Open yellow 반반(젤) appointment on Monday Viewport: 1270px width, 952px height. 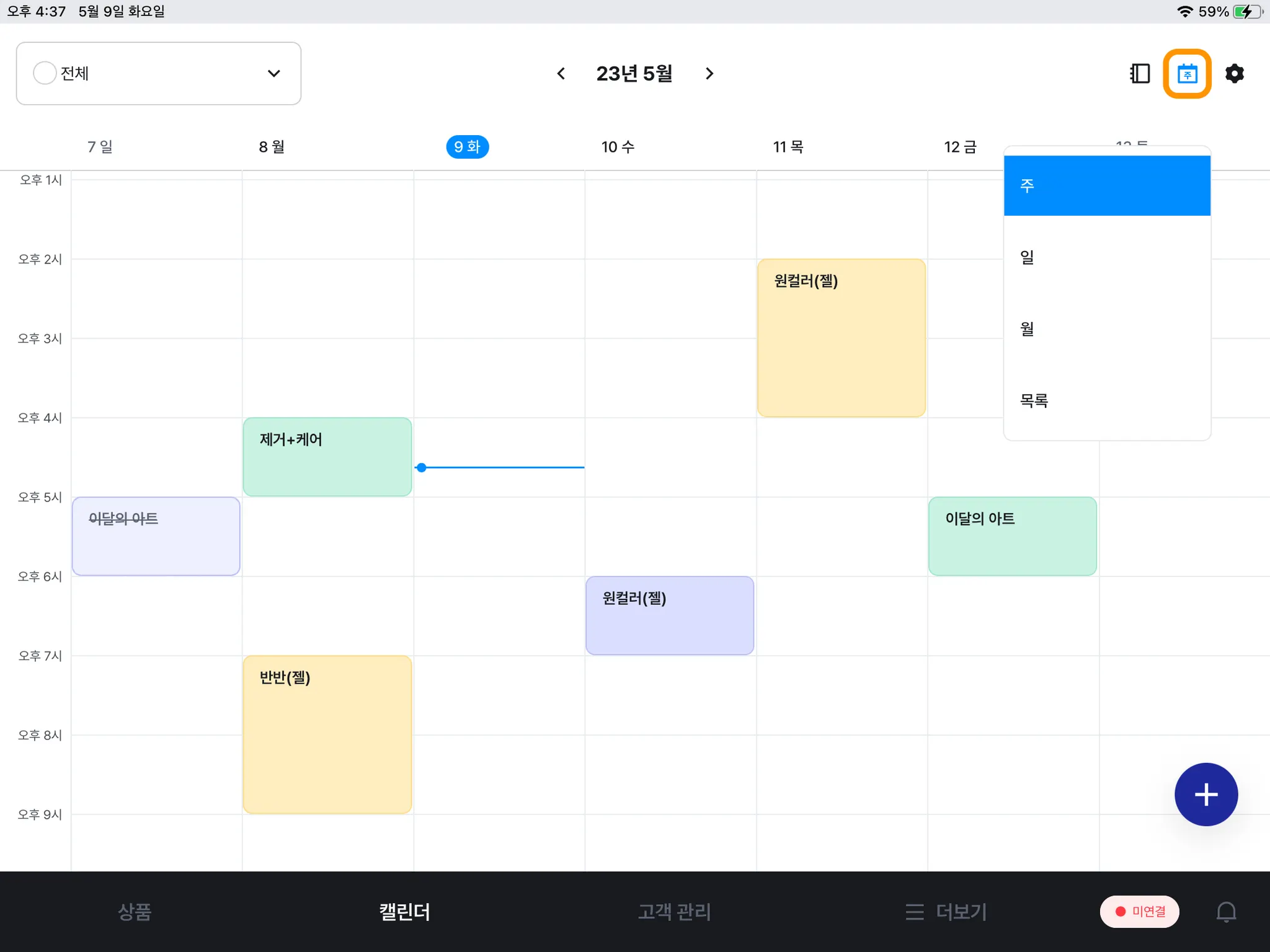click(327, 734)
